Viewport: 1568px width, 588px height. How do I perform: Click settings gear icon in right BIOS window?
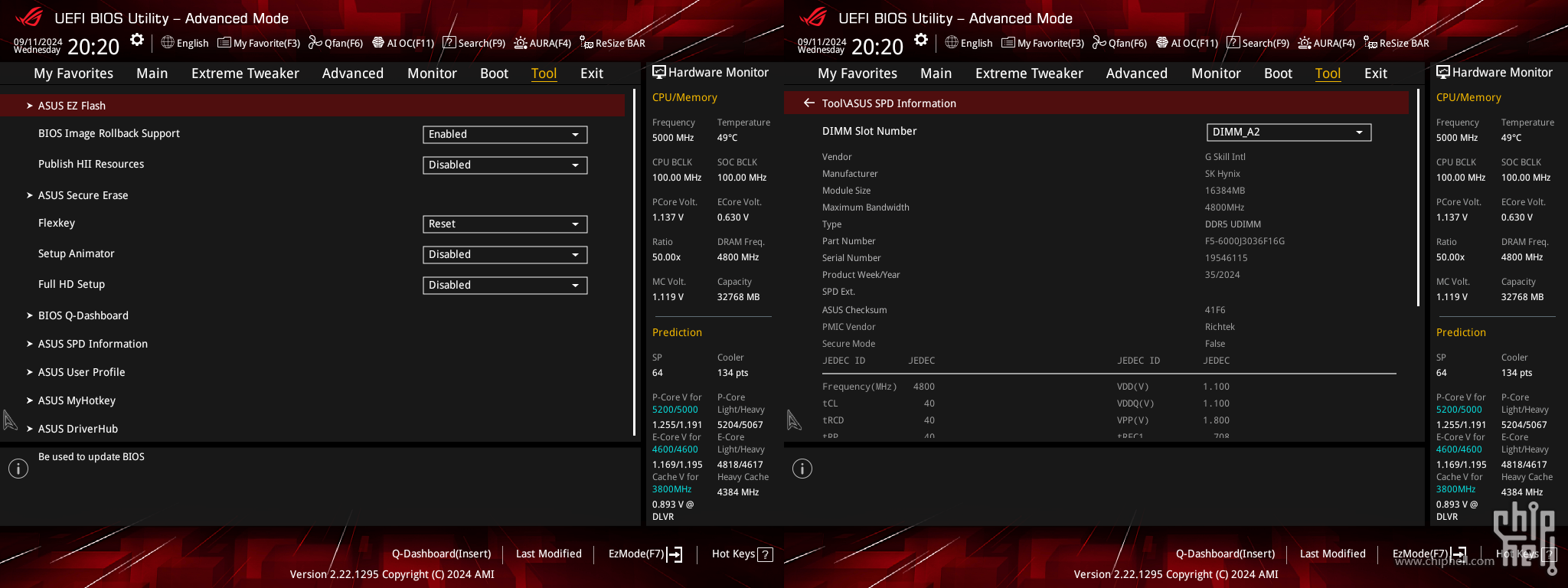tap(920, 40)
